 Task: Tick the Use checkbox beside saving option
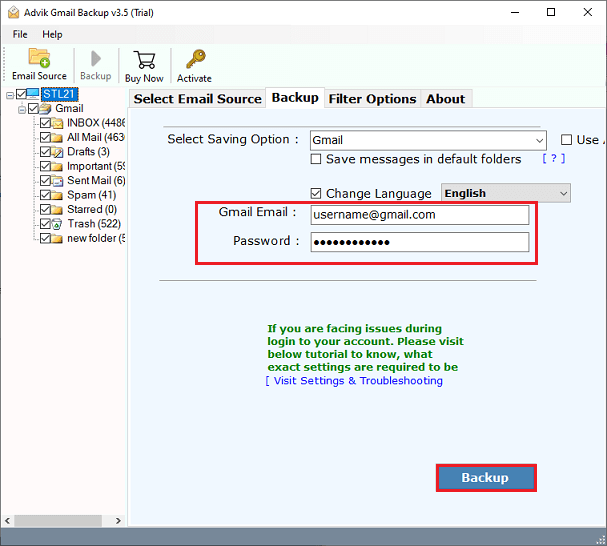click(566, 140)
